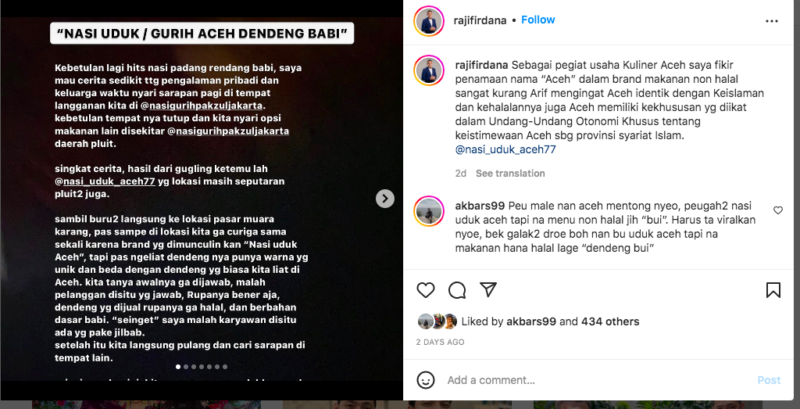The height and width of the screenshot is (409, 800).
Task: Like the post with the heart icon
Action: click(x=426, y=290)
